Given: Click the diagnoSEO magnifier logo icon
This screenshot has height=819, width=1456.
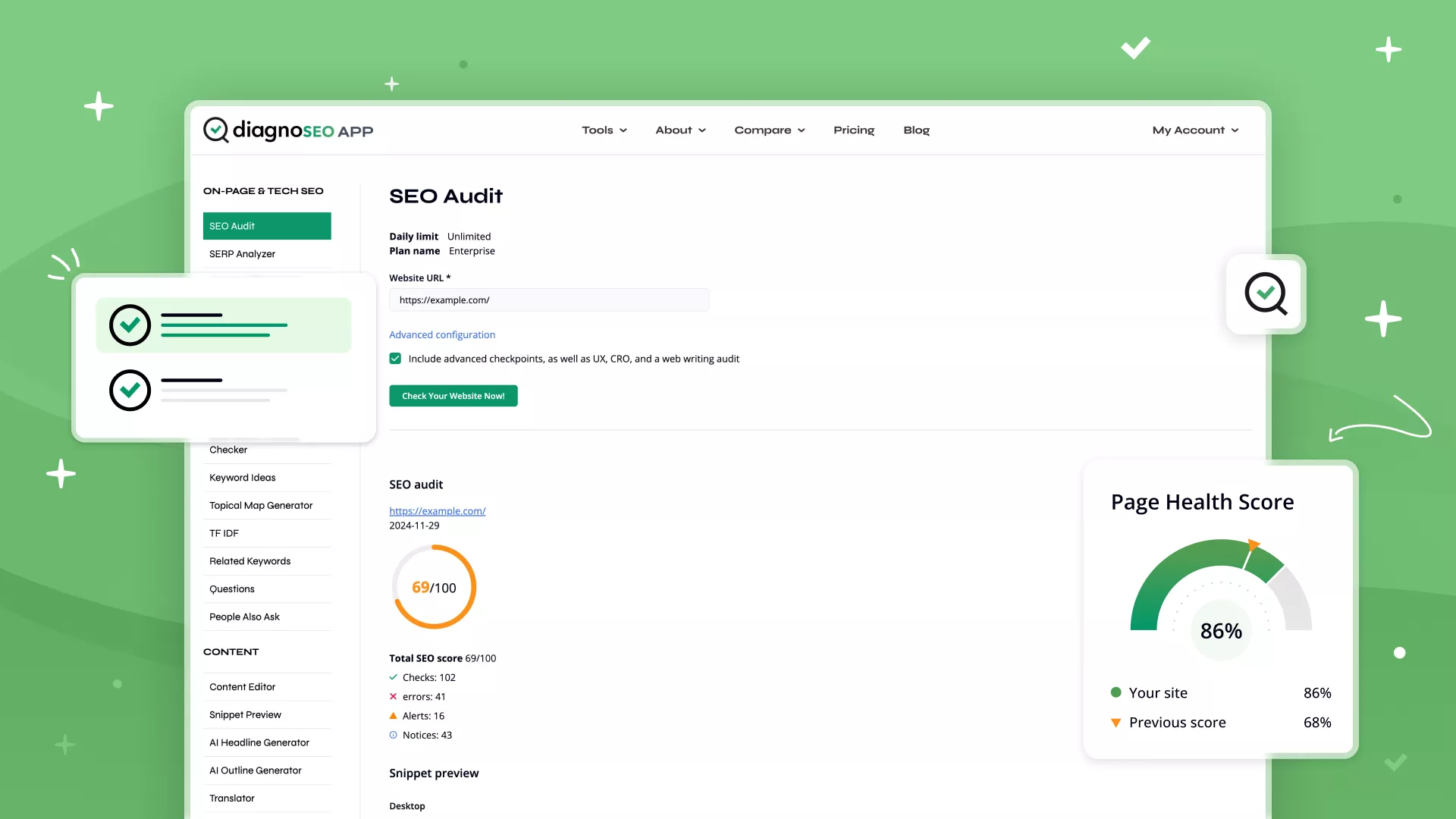Looking at the screenshot, I should [216, 130].
